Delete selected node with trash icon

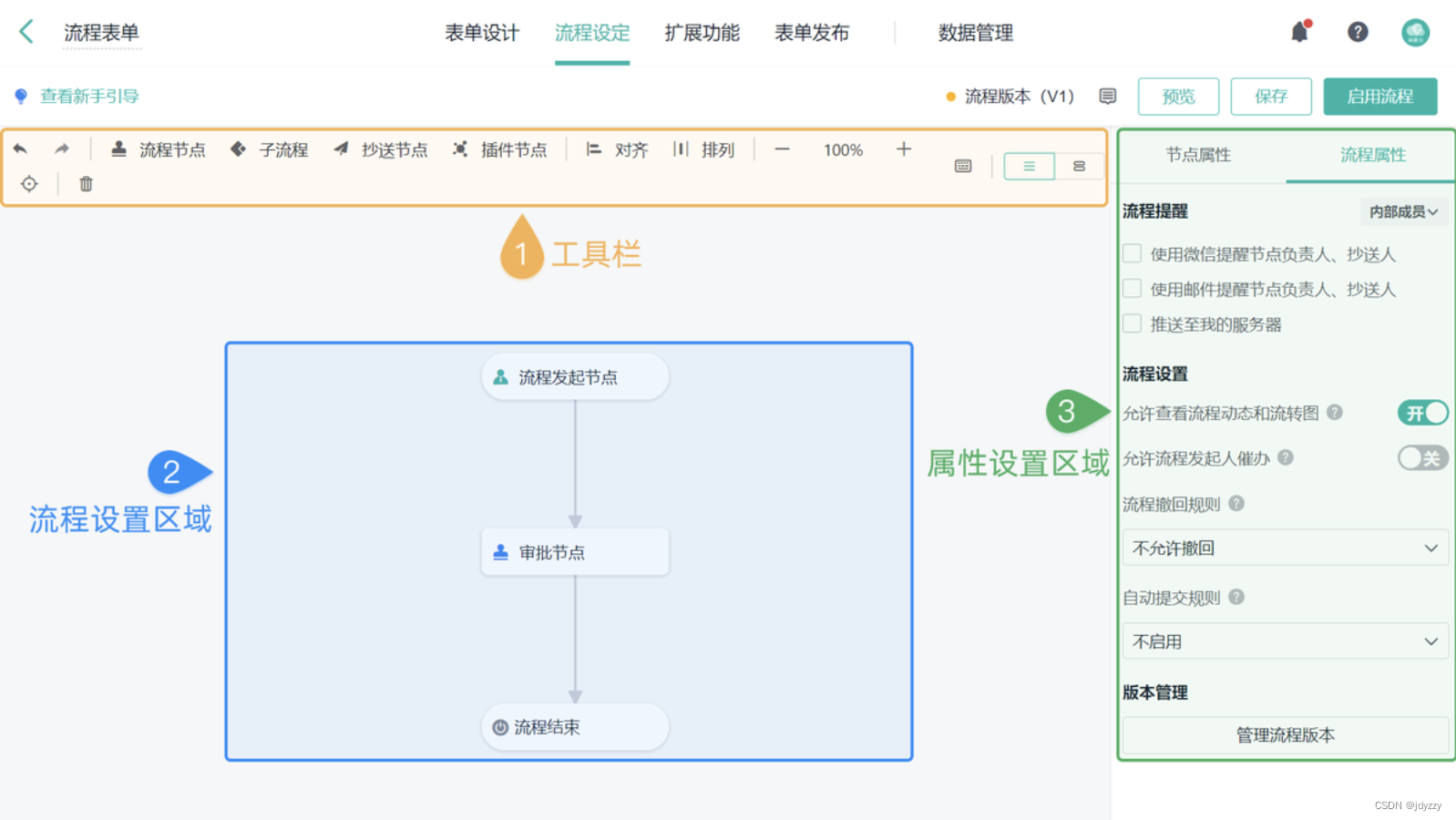click(86, 184)
